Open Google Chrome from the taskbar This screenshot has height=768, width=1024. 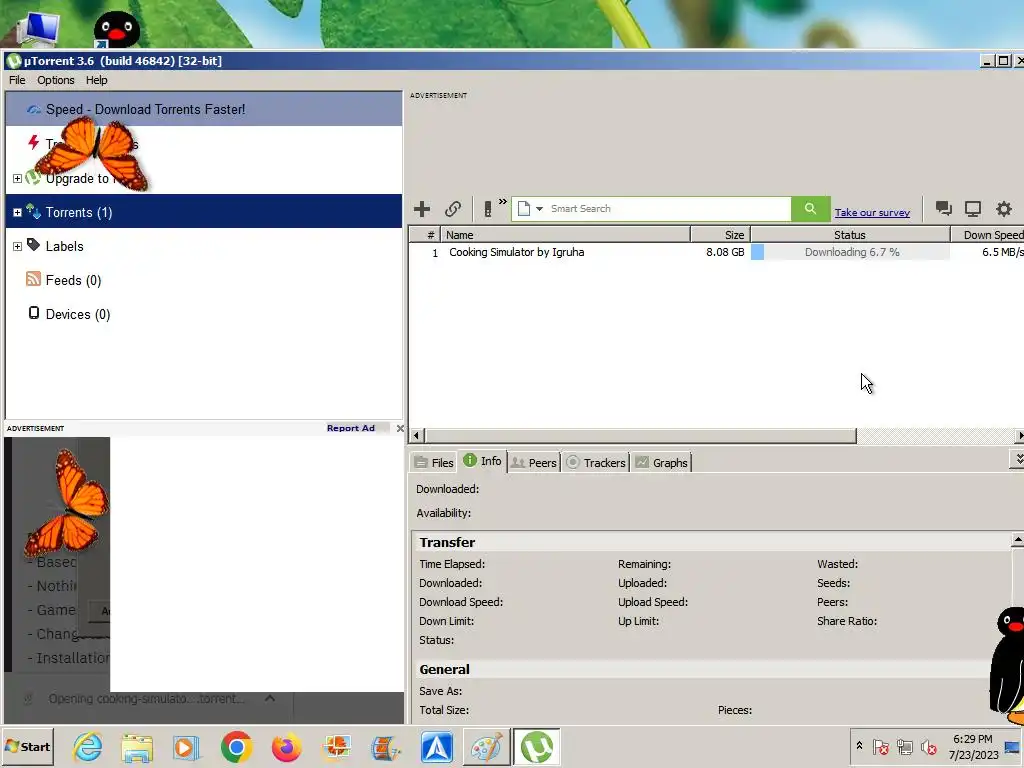[x=236, y=746]
